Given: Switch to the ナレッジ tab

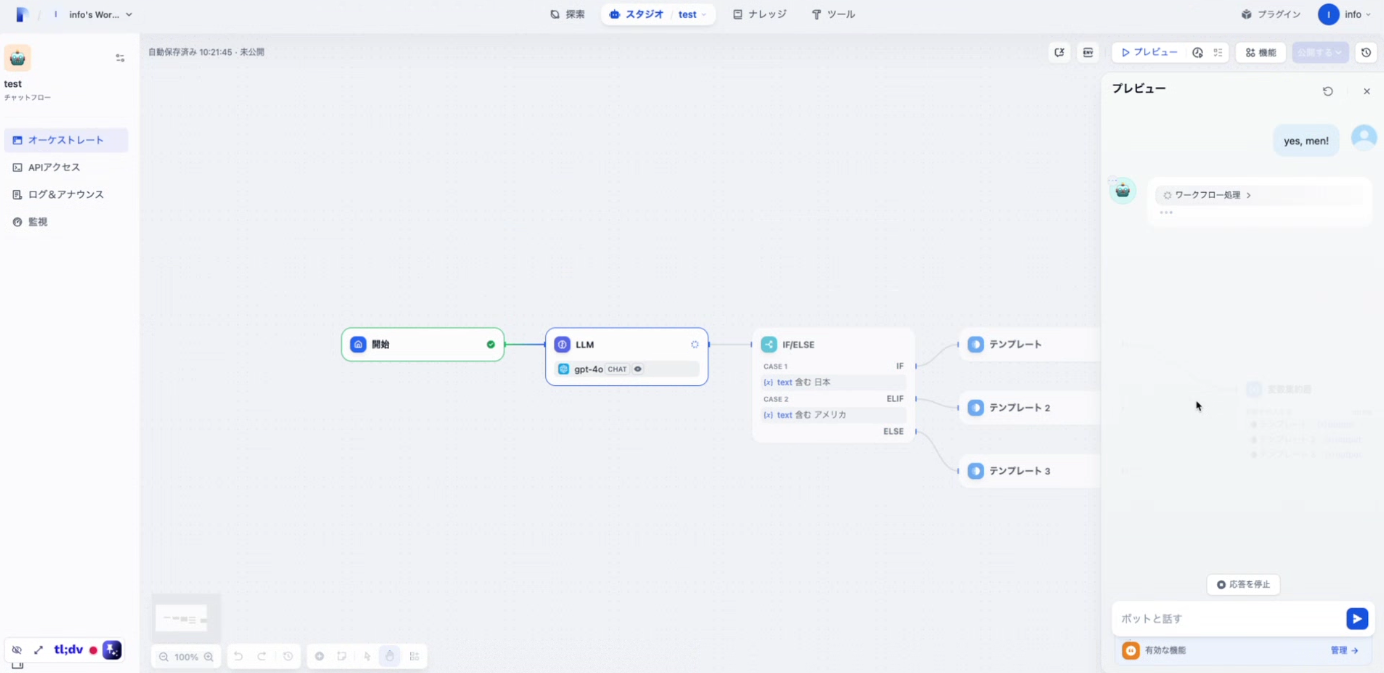Looking at the screenshot, I should pyautogui.click(x=760, y=14).
